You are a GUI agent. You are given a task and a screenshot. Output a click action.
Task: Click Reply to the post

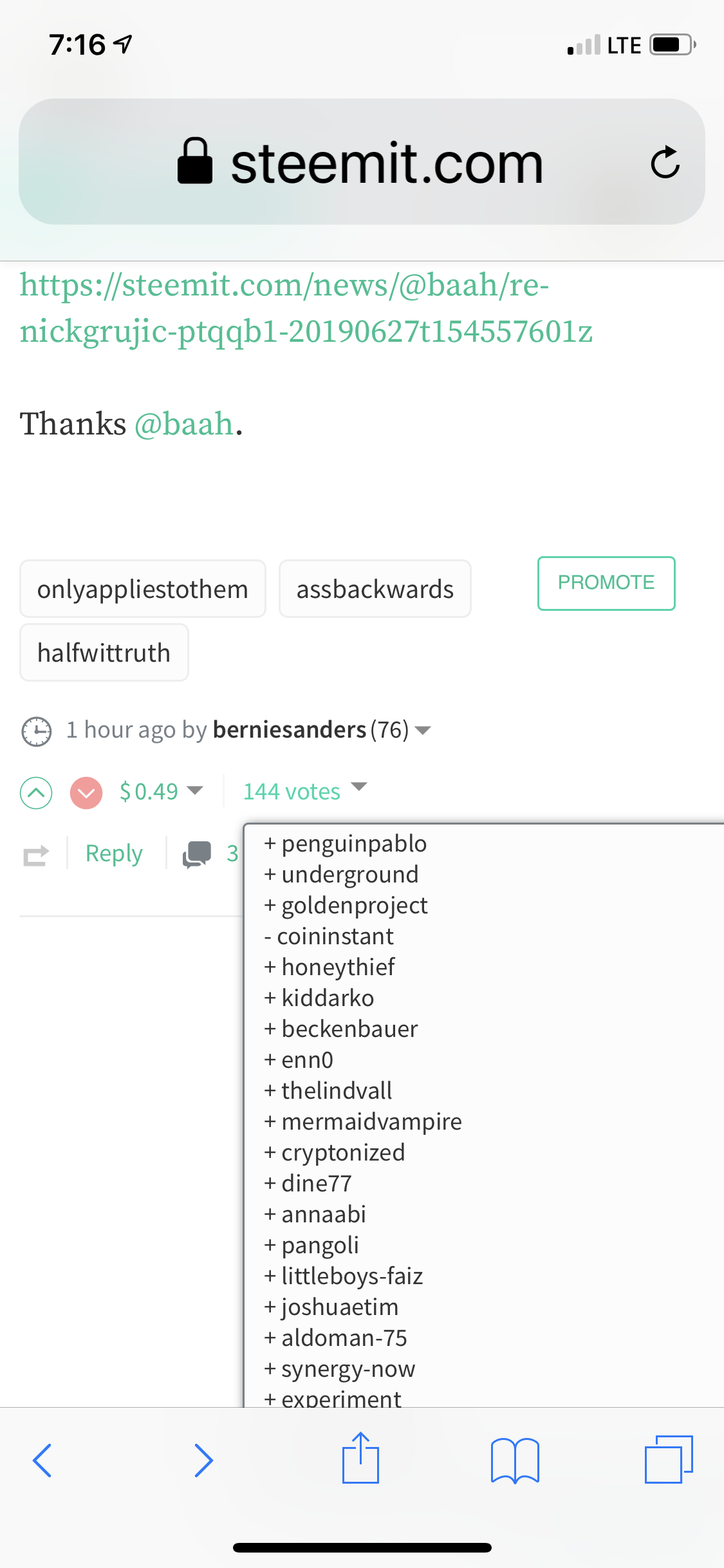(x=113, y=852)
